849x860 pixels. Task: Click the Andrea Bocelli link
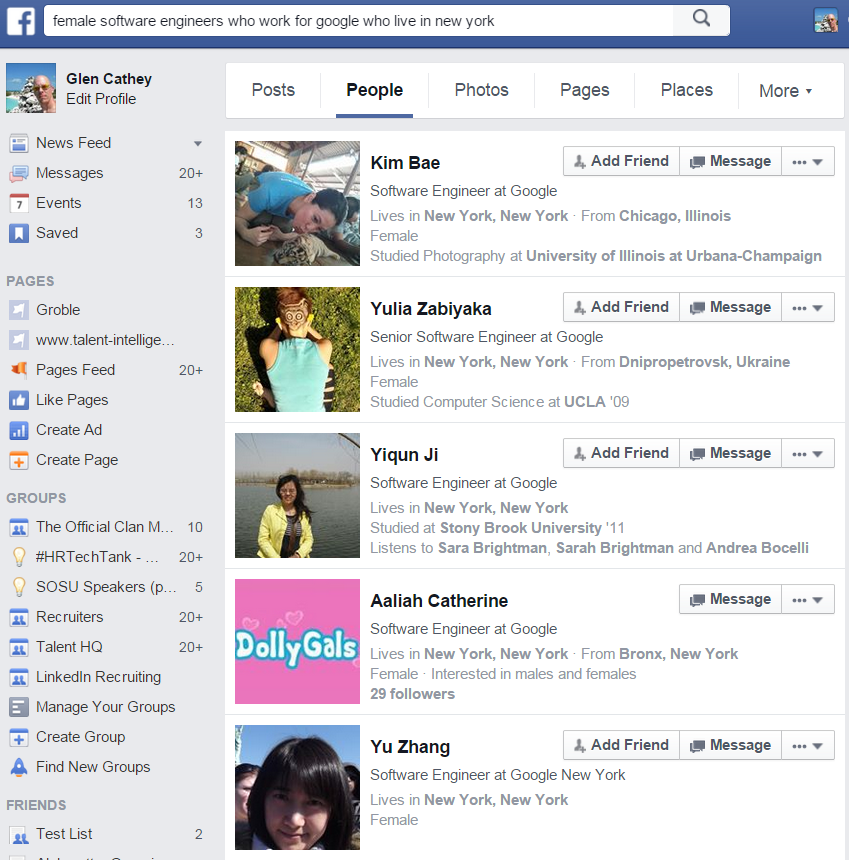[x=757, y=548]
